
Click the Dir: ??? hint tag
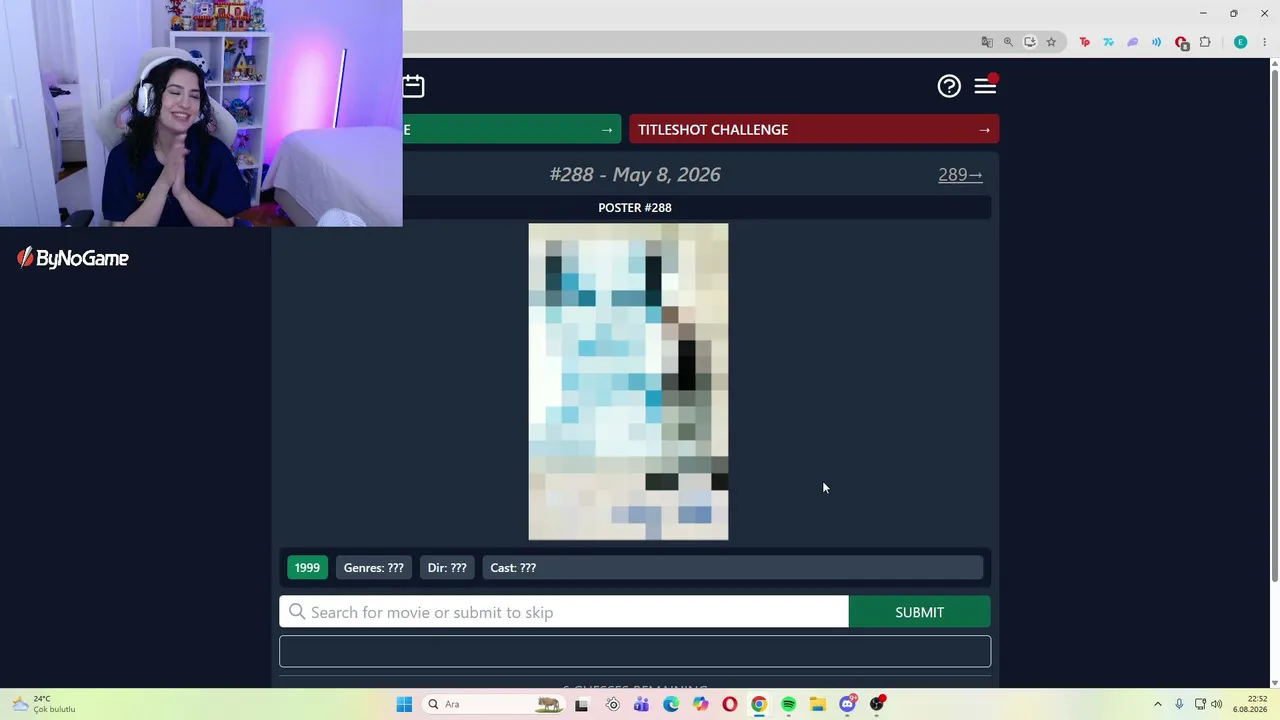447,568
